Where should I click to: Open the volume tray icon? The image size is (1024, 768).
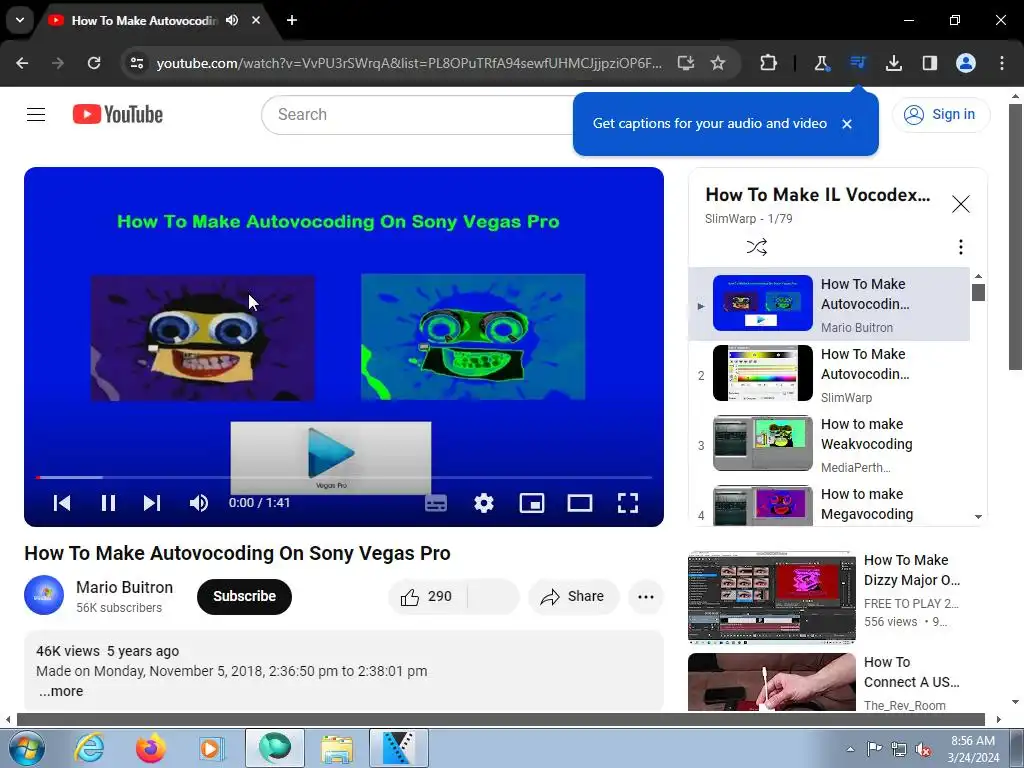923,749
